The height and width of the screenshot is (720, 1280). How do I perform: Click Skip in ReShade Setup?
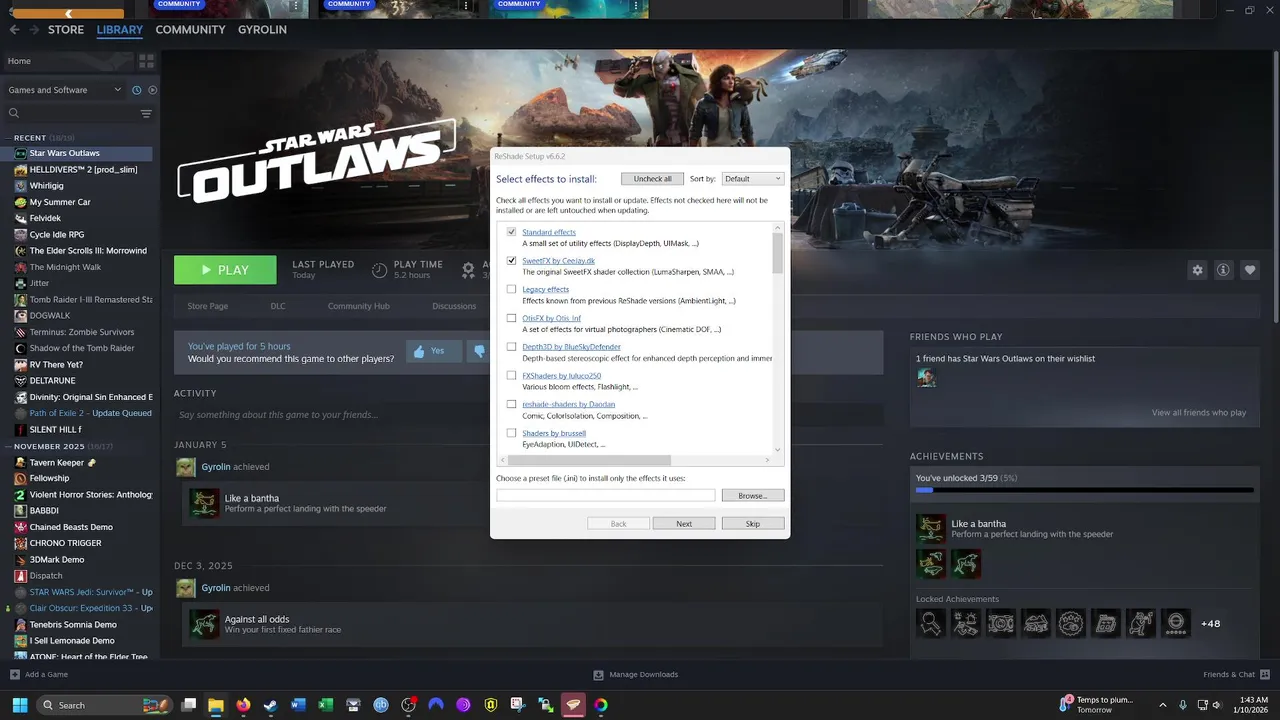753,524
